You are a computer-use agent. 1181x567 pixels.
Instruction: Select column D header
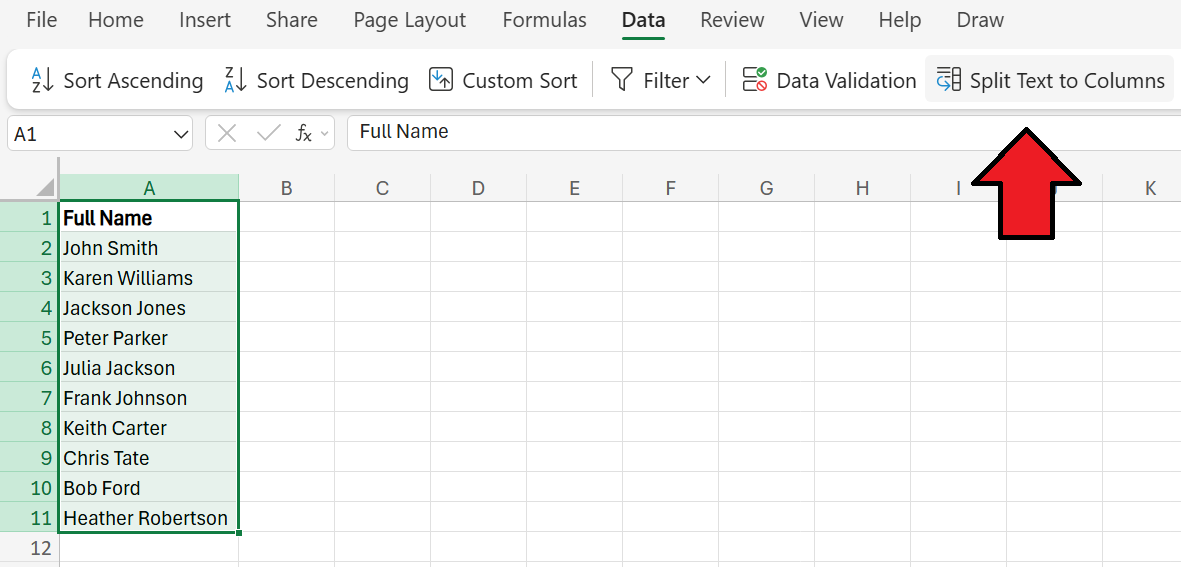(478, 188)
